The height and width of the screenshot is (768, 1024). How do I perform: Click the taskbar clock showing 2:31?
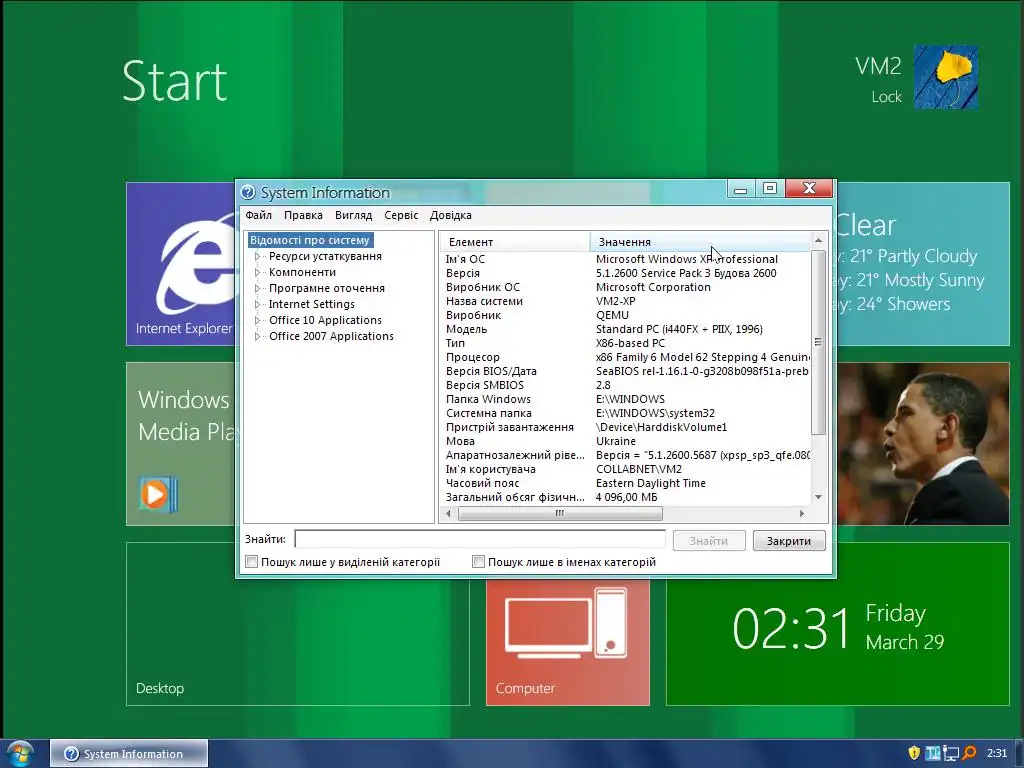pyautogui.click(x=997, y=754)
